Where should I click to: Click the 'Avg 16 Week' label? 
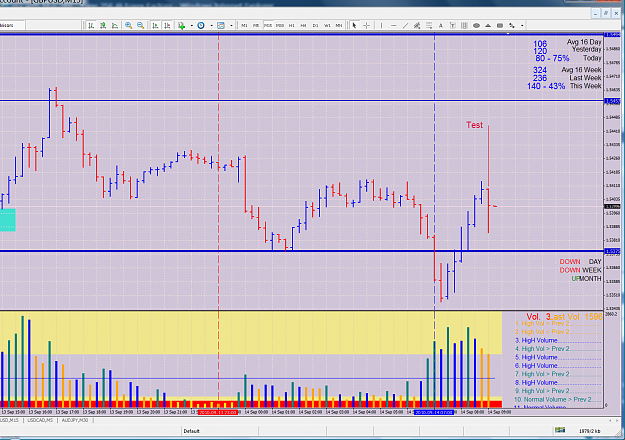click(x=582, y=70)
